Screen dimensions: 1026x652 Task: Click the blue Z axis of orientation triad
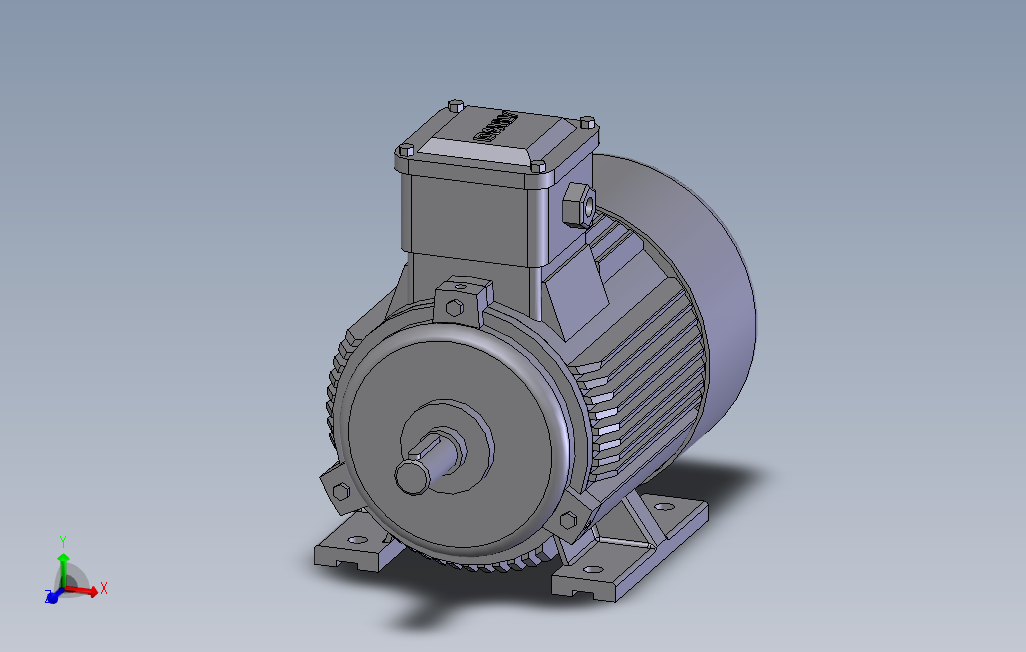(x=54, y=596)
